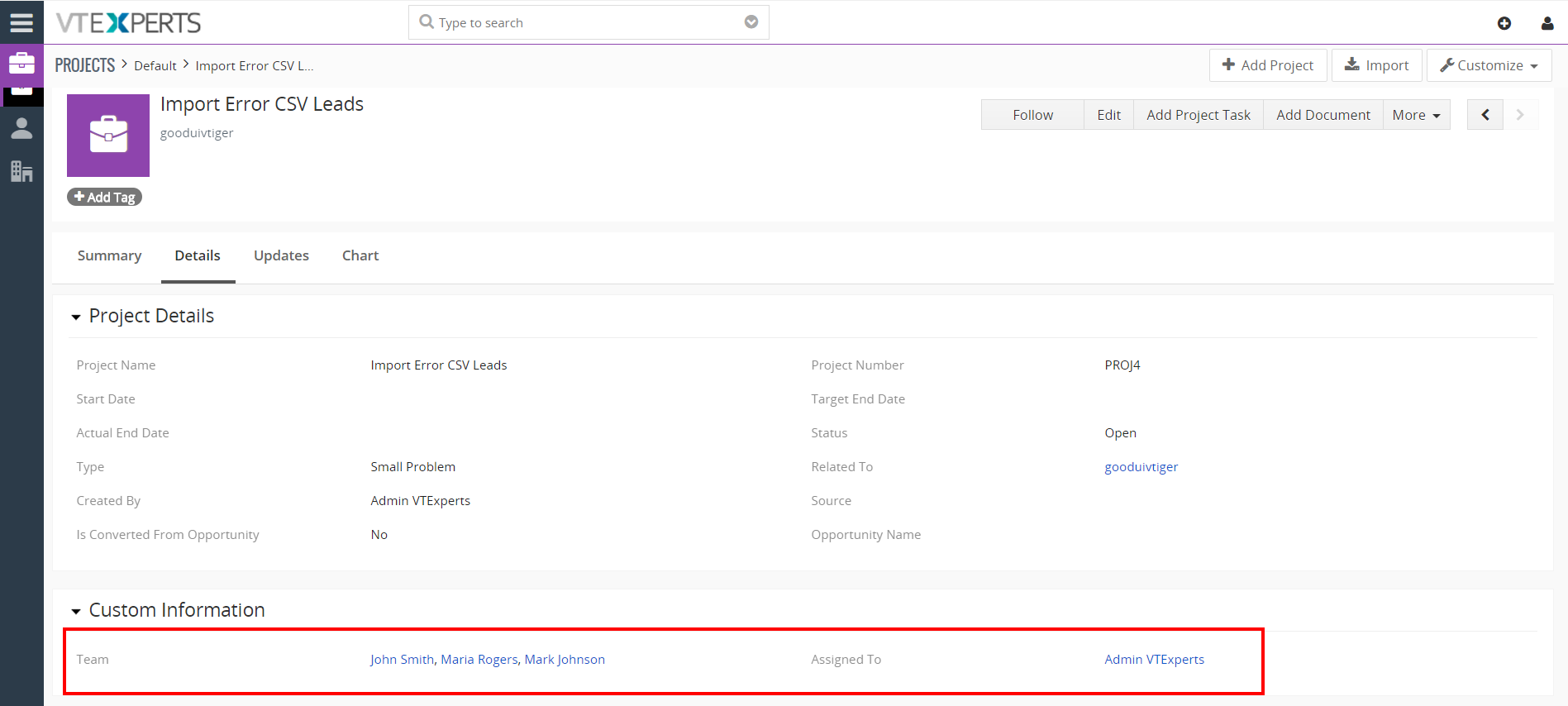The height and width of the screenshot is (706, 1568).
Task: Open the search module dropdown arrow
Action: pyautogui.click(x=751, y=22)
